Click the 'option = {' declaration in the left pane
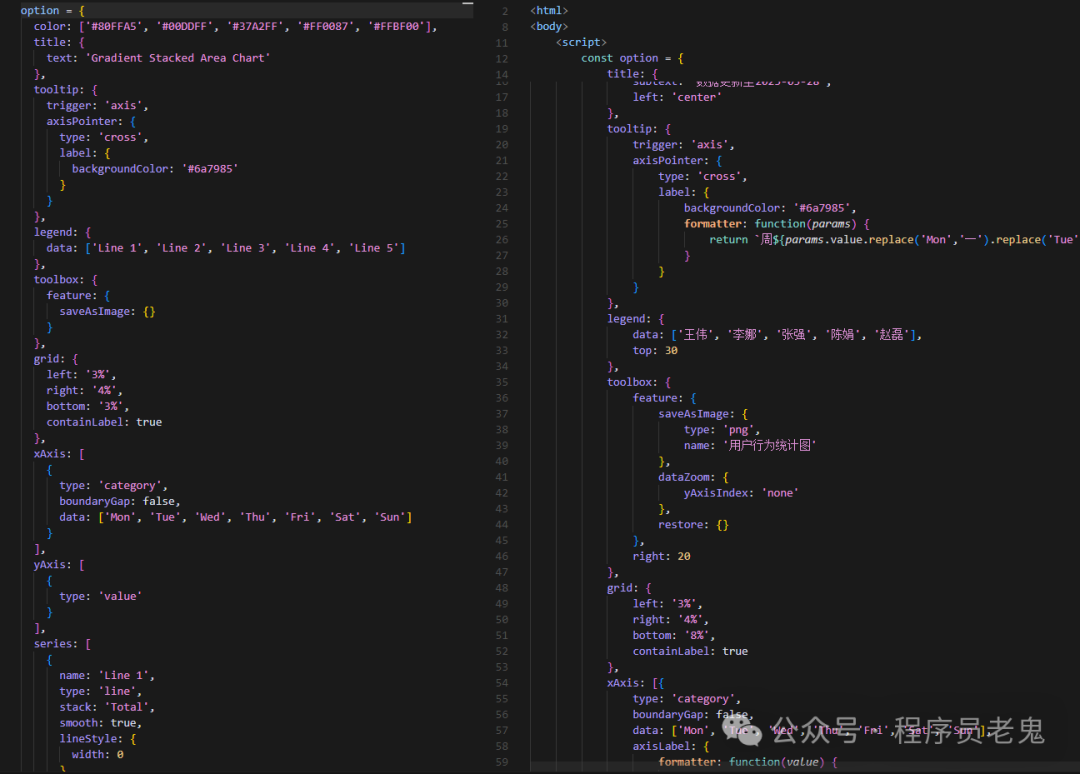 pyautogui.click(x=52, y=10)
